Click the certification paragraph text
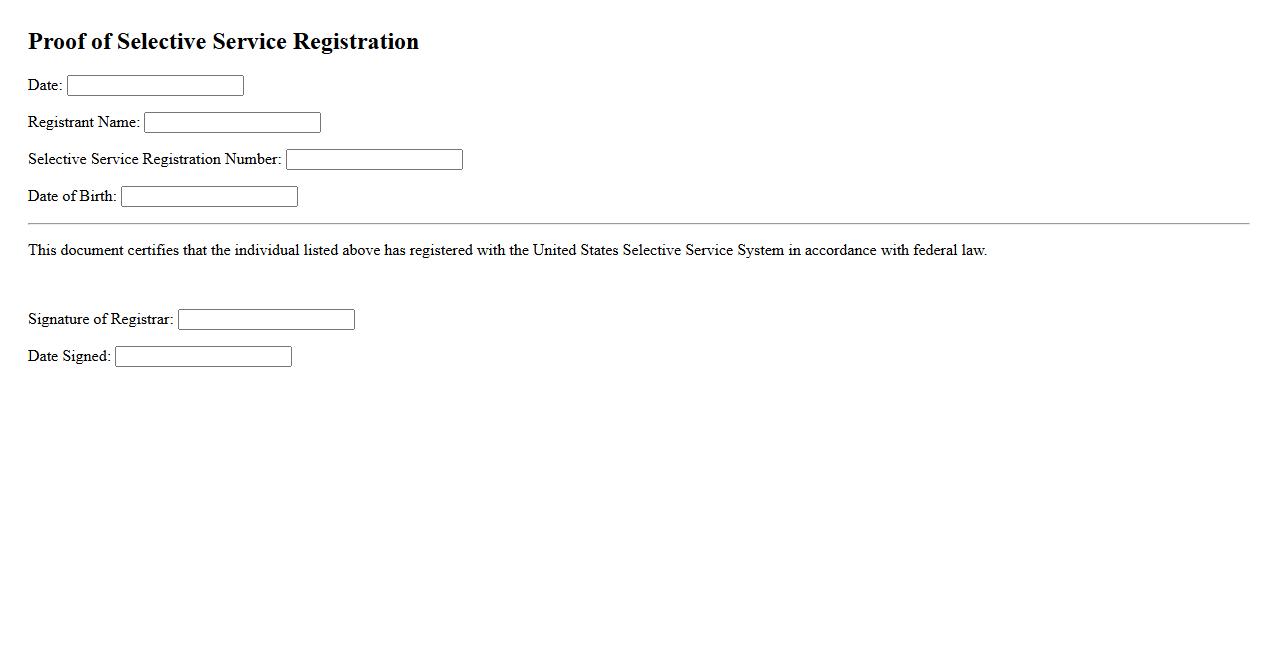 coord(507,250)
